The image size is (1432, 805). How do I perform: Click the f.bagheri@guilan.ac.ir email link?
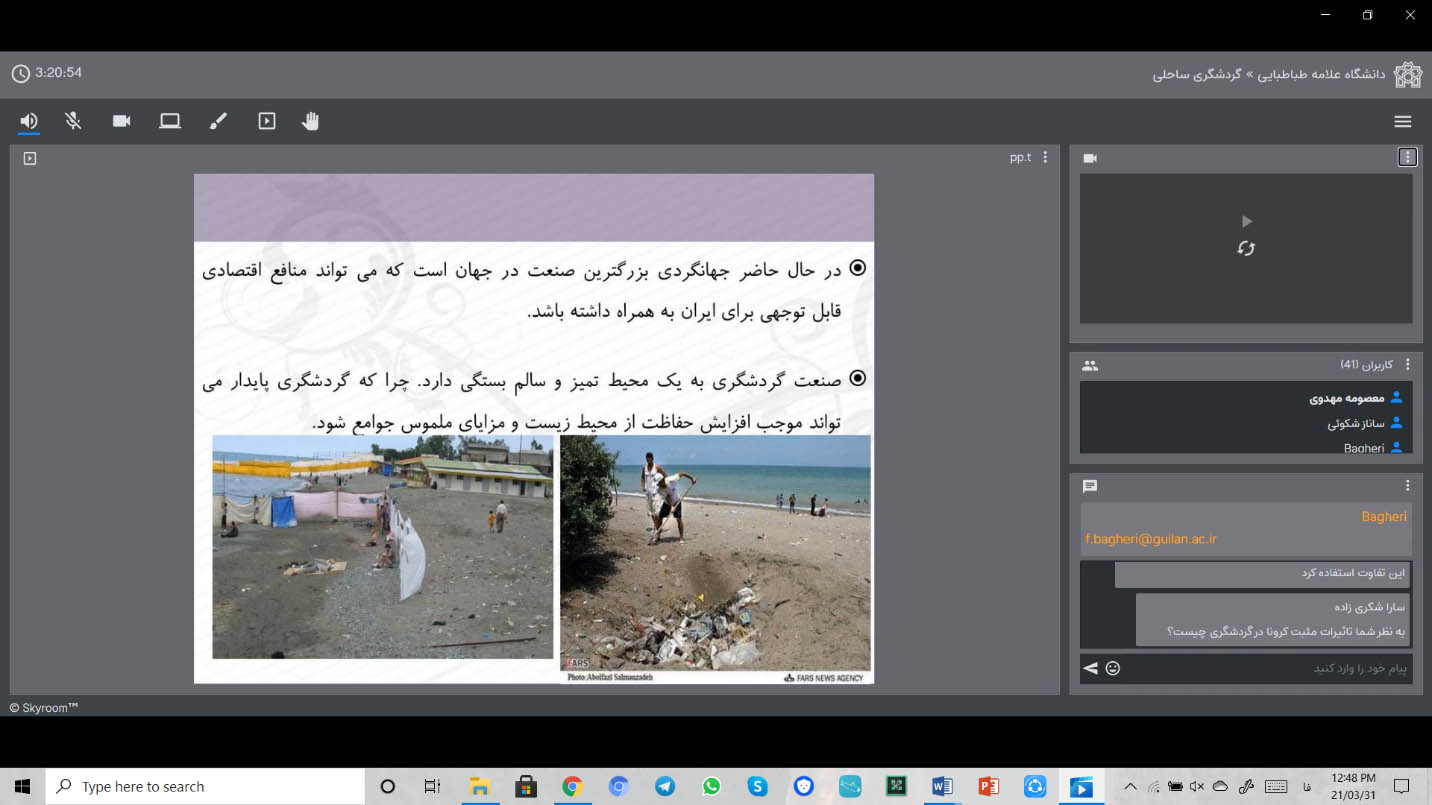1150,539
